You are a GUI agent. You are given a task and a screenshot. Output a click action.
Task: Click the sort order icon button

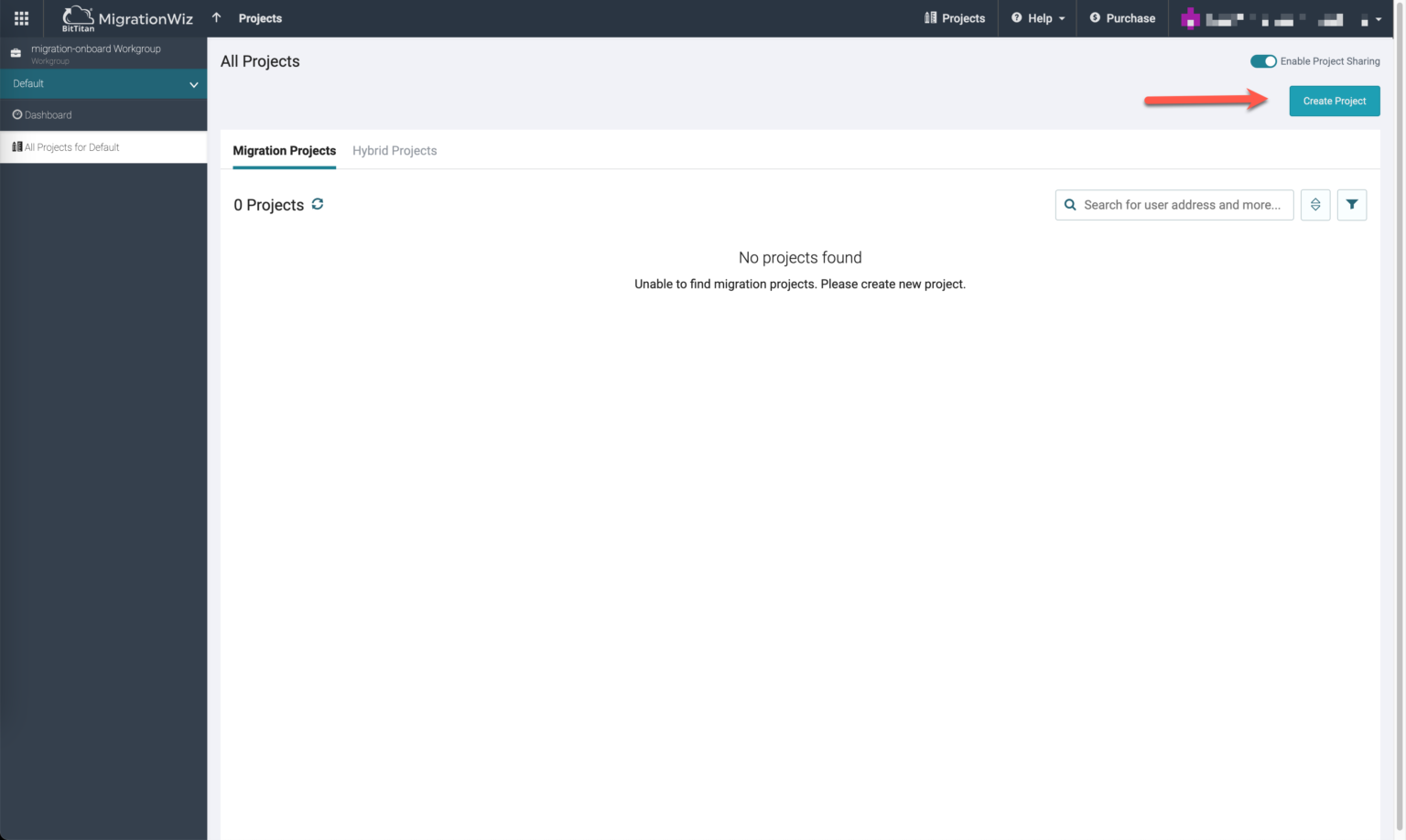pos(1315,205)
